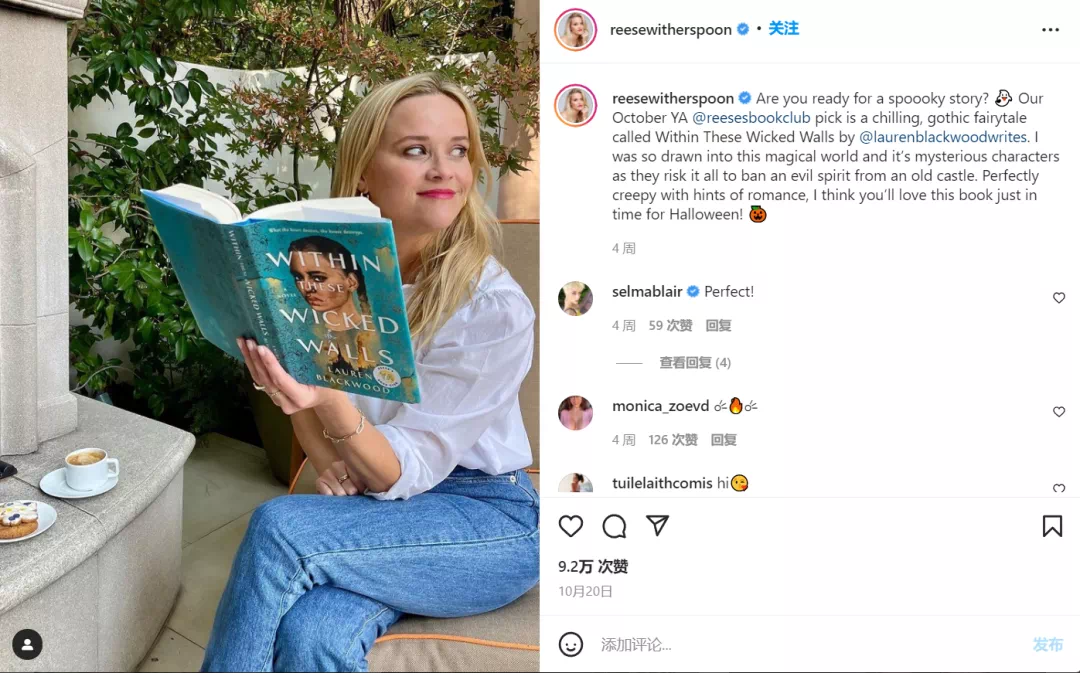
Task: Share post via paper plane icon
Action: coord(657,526)
